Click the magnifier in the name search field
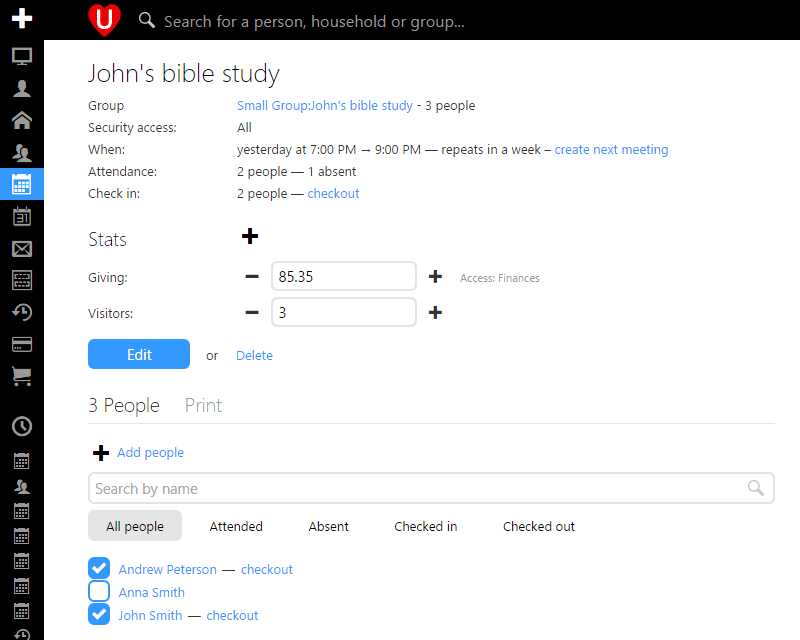This screenshot has width=800, height=640. click(x=757, y=488)
